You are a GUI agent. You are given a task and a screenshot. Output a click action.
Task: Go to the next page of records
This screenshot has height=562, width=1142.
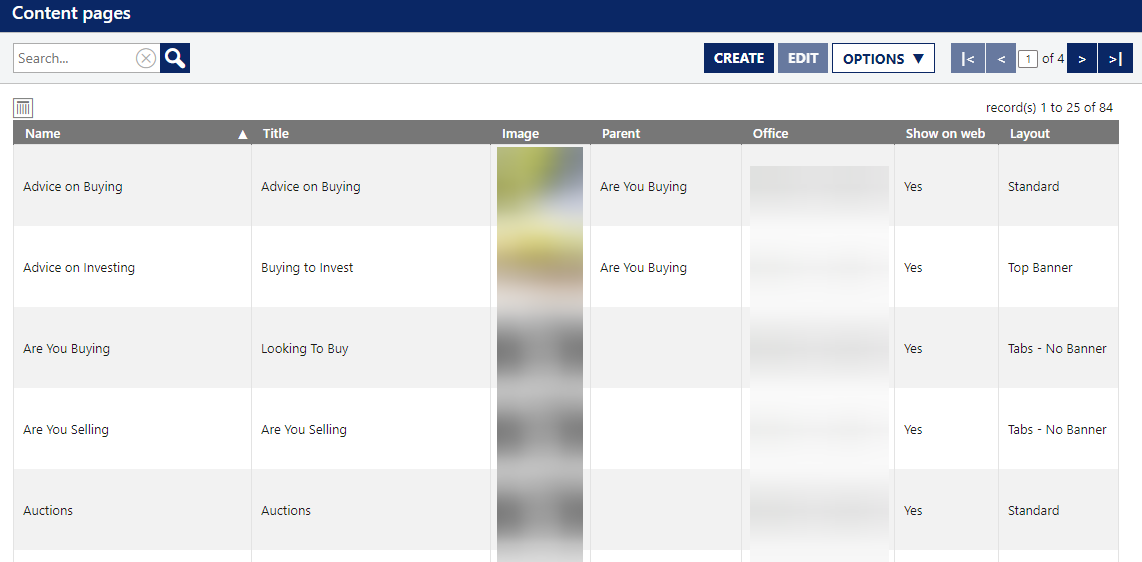pos(1082,58)
